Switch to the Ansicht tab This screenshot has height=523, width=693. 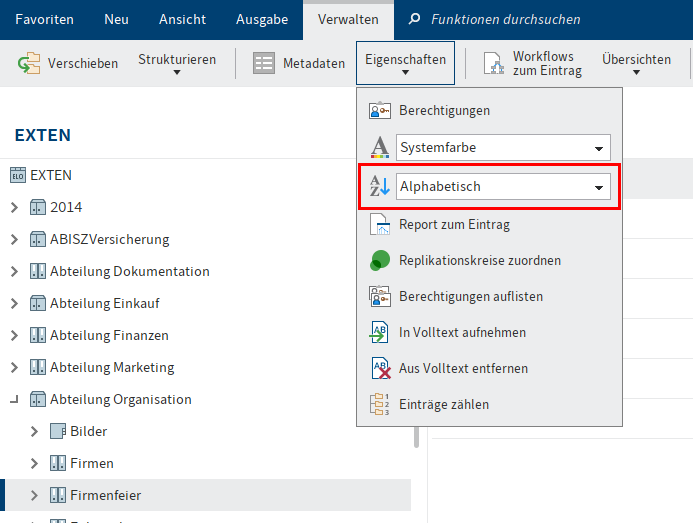[184, 19]
